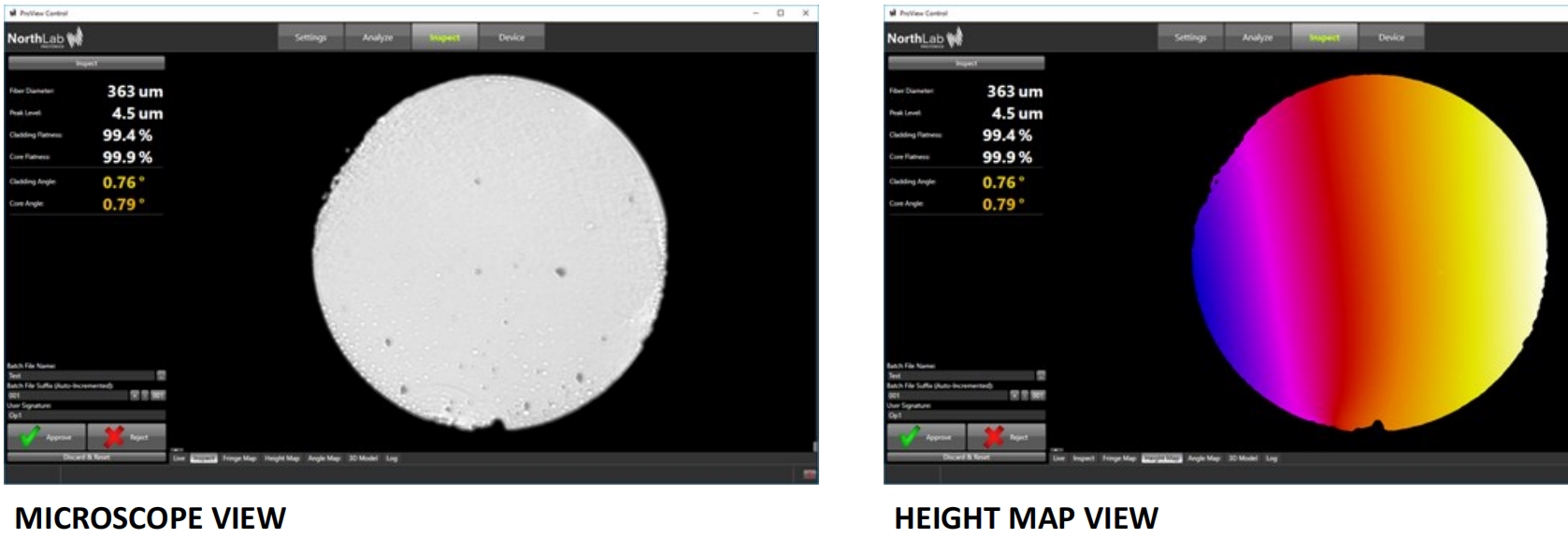Click green checkmark Approve in height map window

coord(926,437)
